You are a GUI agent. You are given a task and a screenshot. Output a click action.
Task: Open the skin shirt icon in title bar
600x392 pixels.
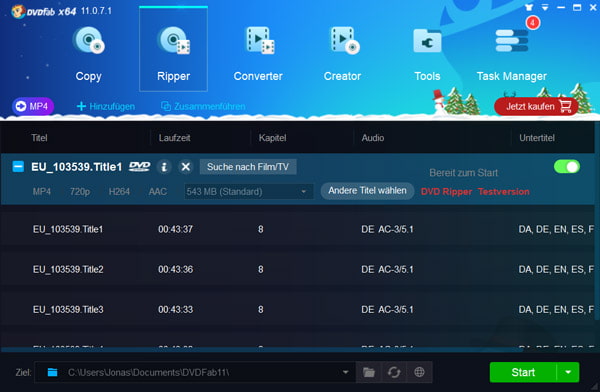530,7
